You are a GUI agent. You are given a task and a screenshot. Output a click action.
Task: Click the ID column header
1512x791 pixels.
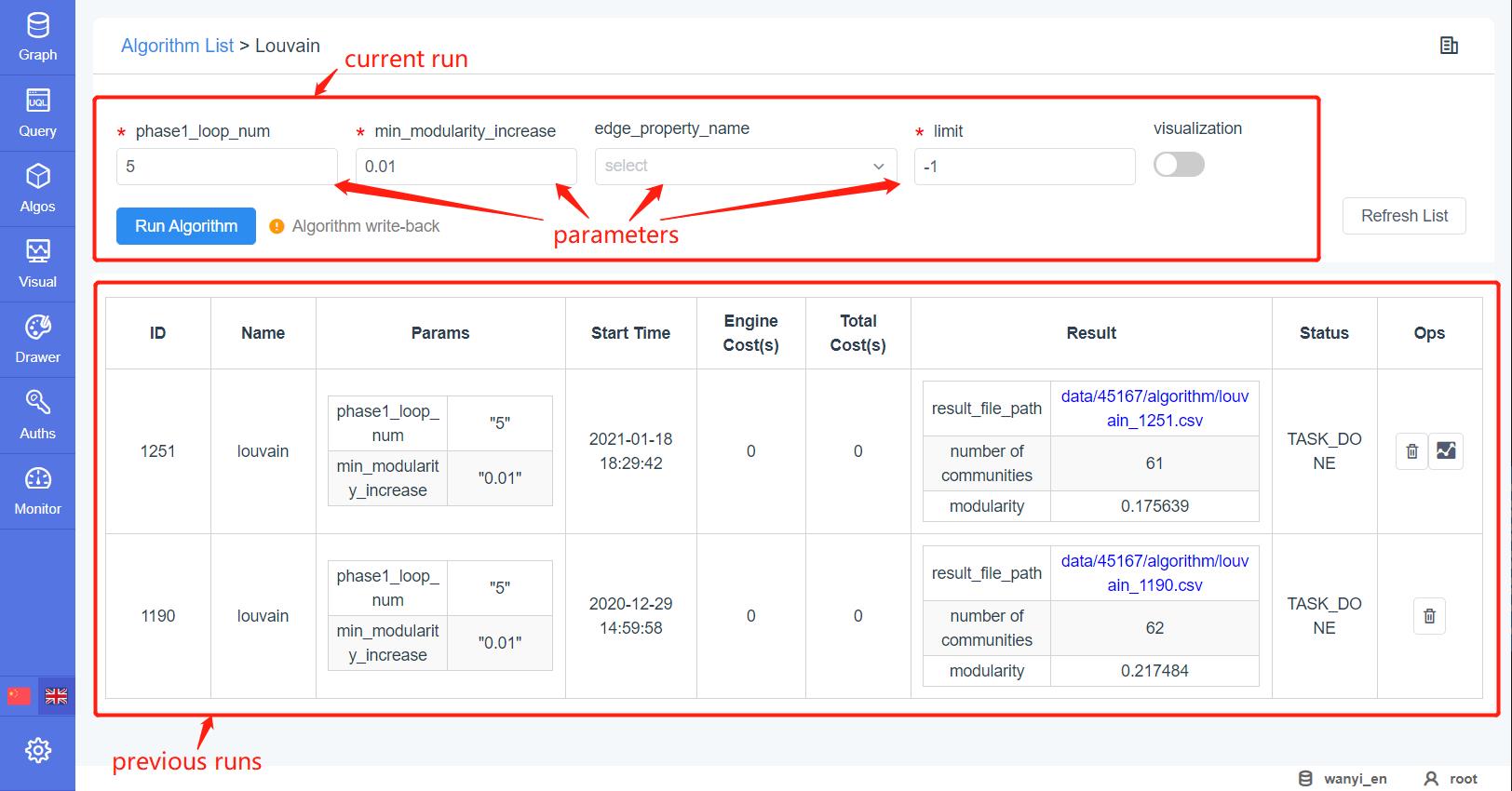coord(158,333)
